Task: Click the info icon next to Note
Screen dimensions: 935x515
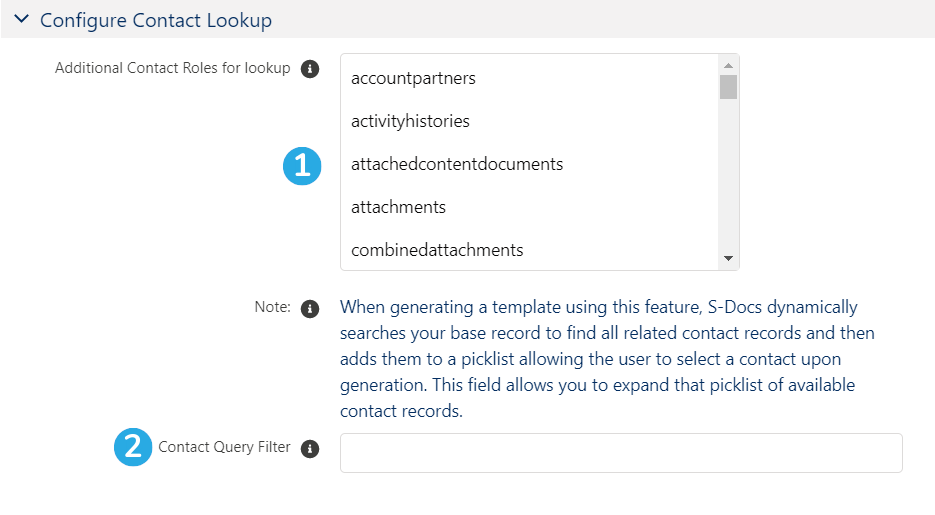Action: pyautogui.click(x=309, y=309)
